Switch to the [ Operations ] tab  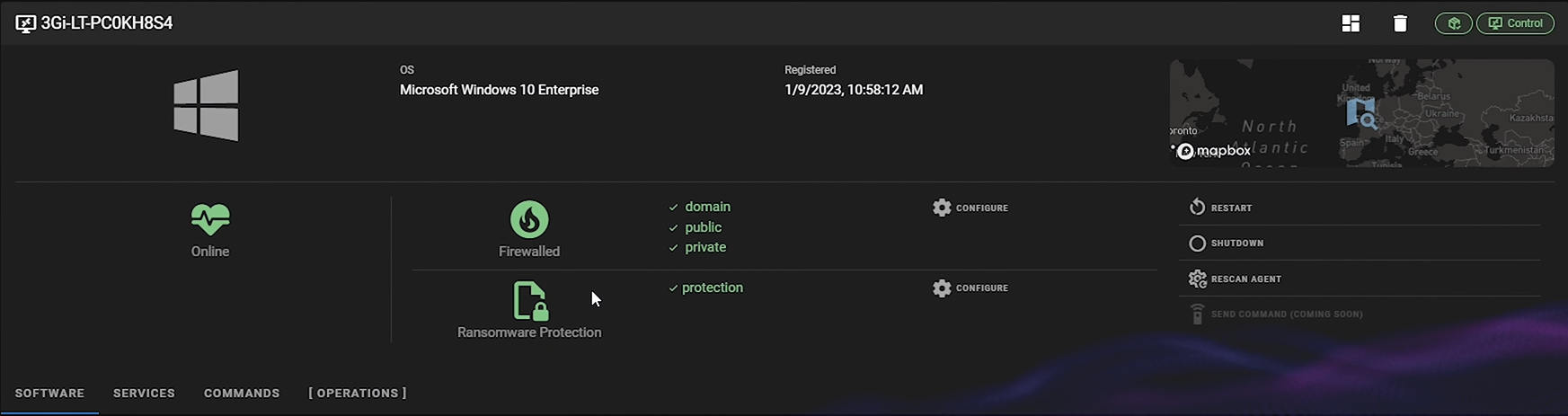tap(358, 394)
